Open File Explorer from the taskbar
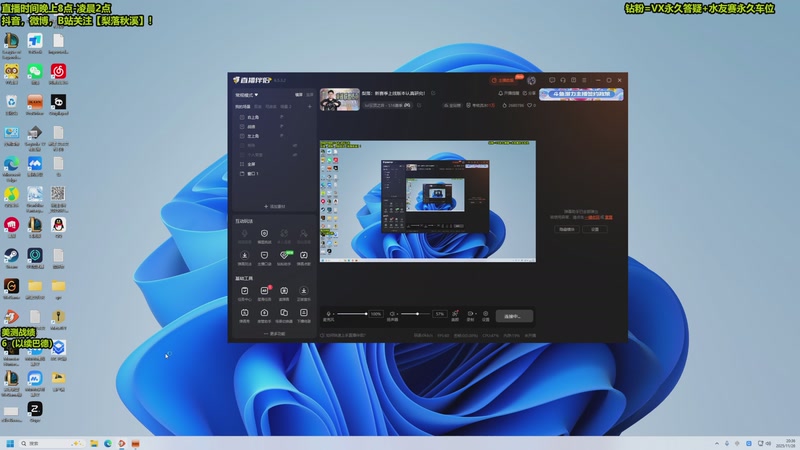The height and width of the screenshot is (450, 800). (94, 443)
